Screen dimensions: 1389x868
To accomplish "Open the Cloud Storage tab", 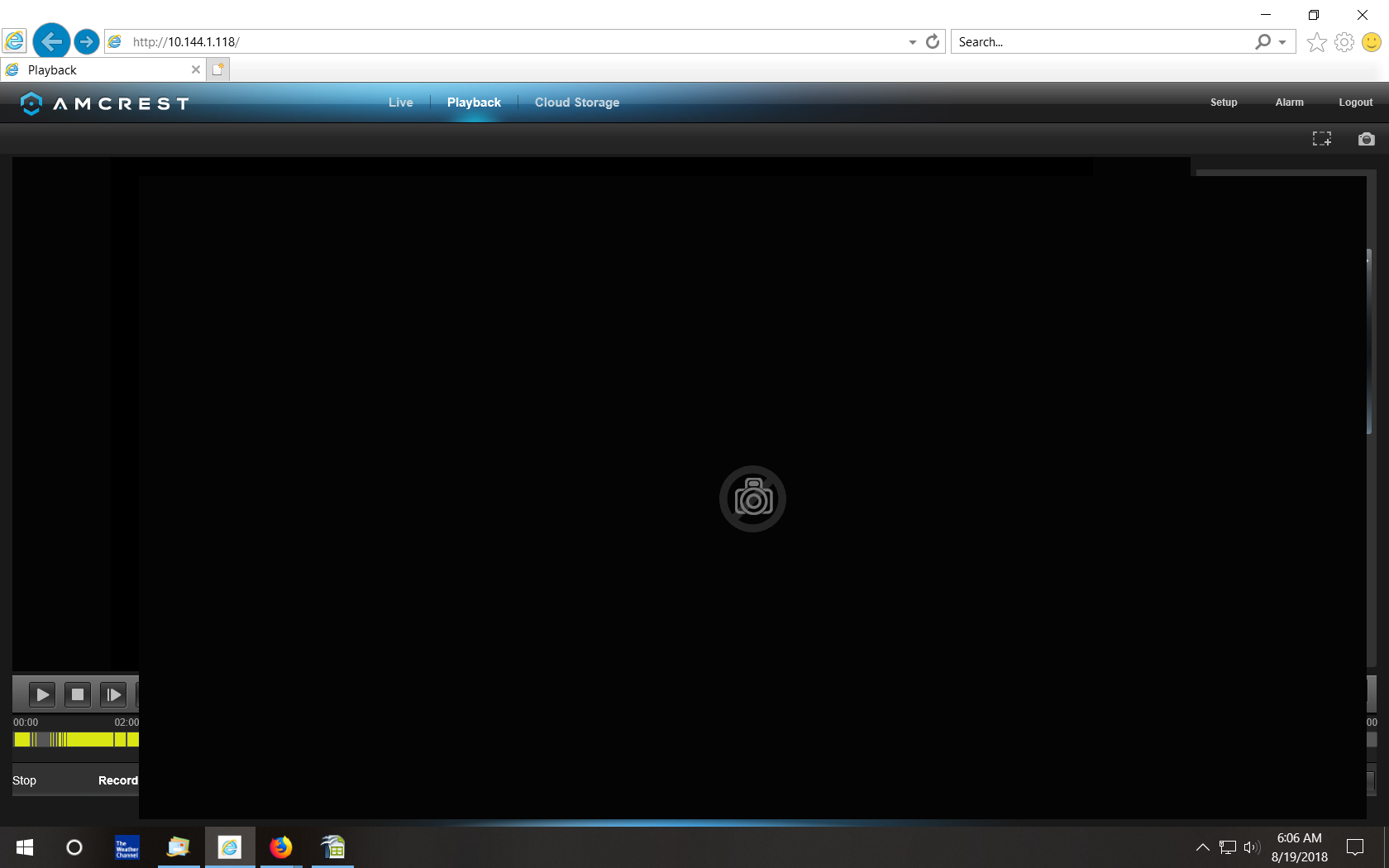I will tap(577, 103).
